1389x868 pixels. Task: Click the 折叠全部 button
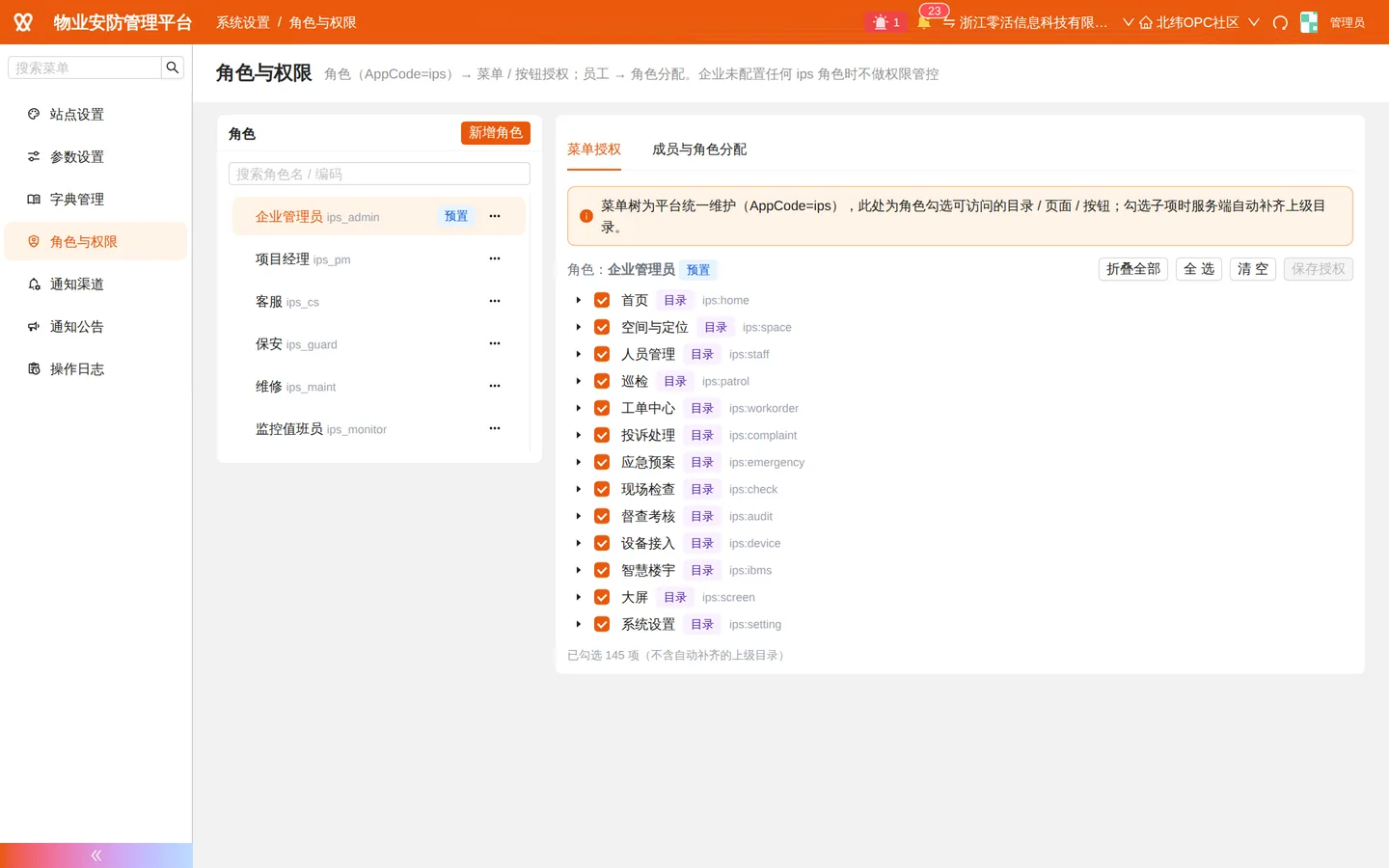click(x=1133, y=269)
